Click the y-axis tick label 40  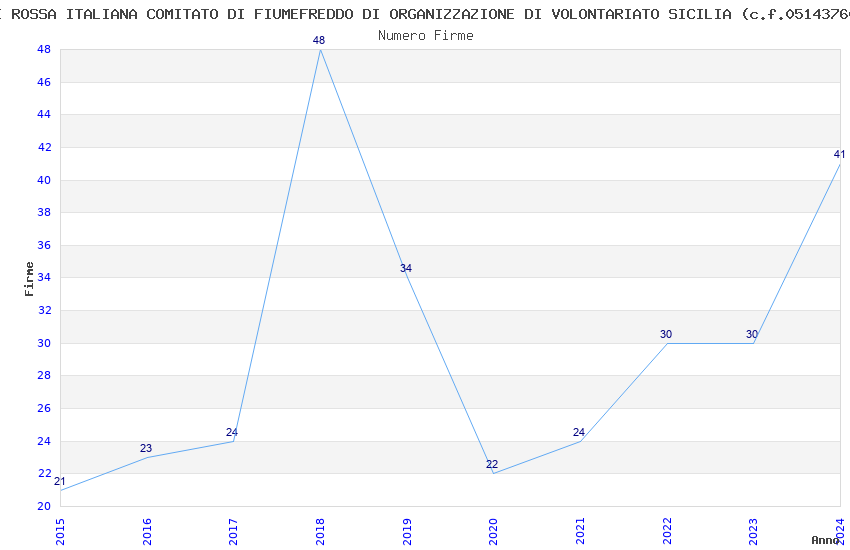[x=44, y=180]
